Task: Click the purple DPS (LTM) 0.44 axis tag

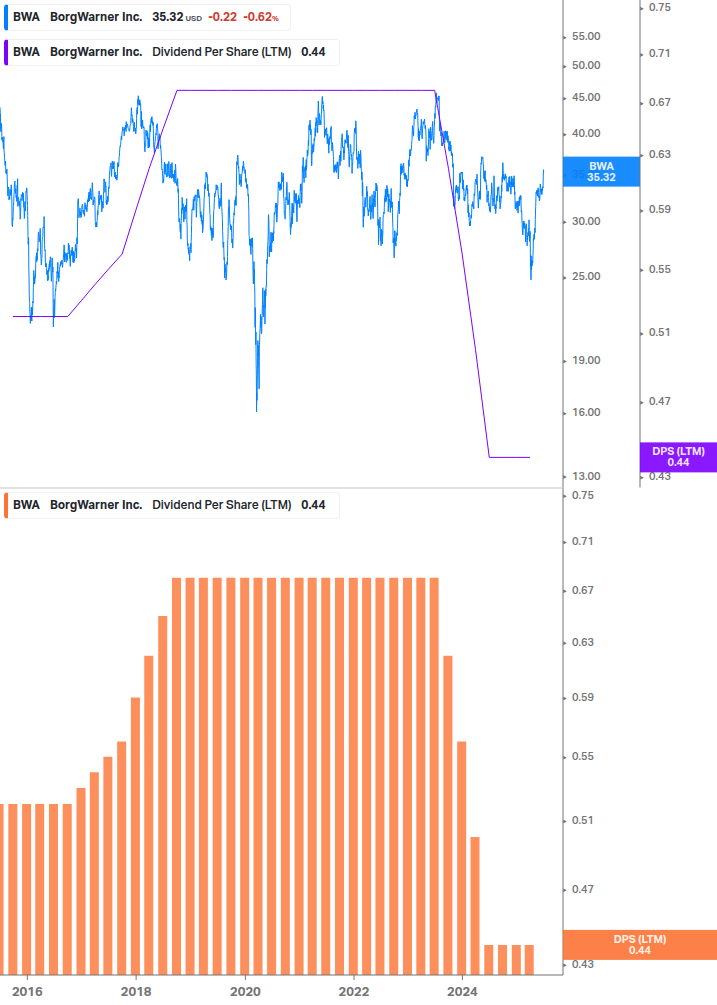Action: coord(678,457)
